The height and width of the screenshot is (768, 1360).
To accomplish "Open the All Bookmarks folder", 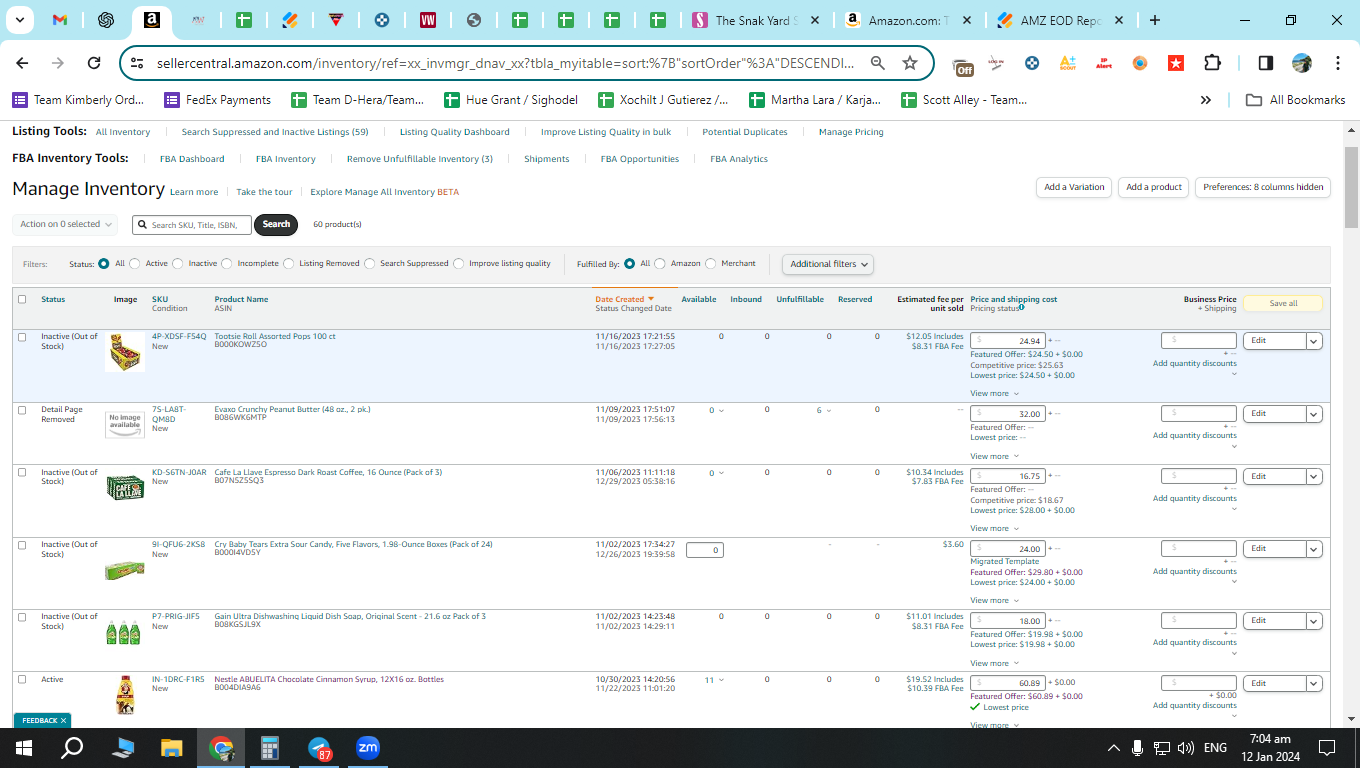I will pos(1295,100).
